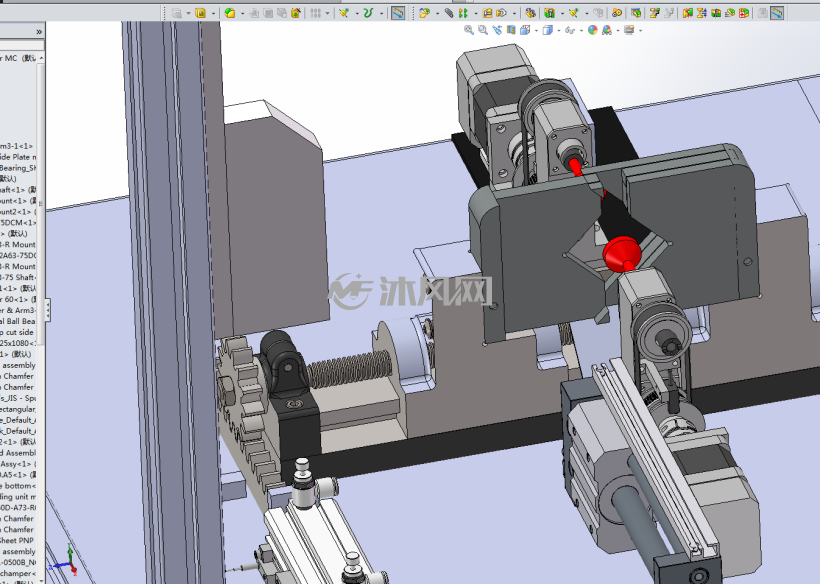The height and width of the screenshot is (584, 820).
Task: Open the Display Style dropdown arrow
Action: (558, 31)
